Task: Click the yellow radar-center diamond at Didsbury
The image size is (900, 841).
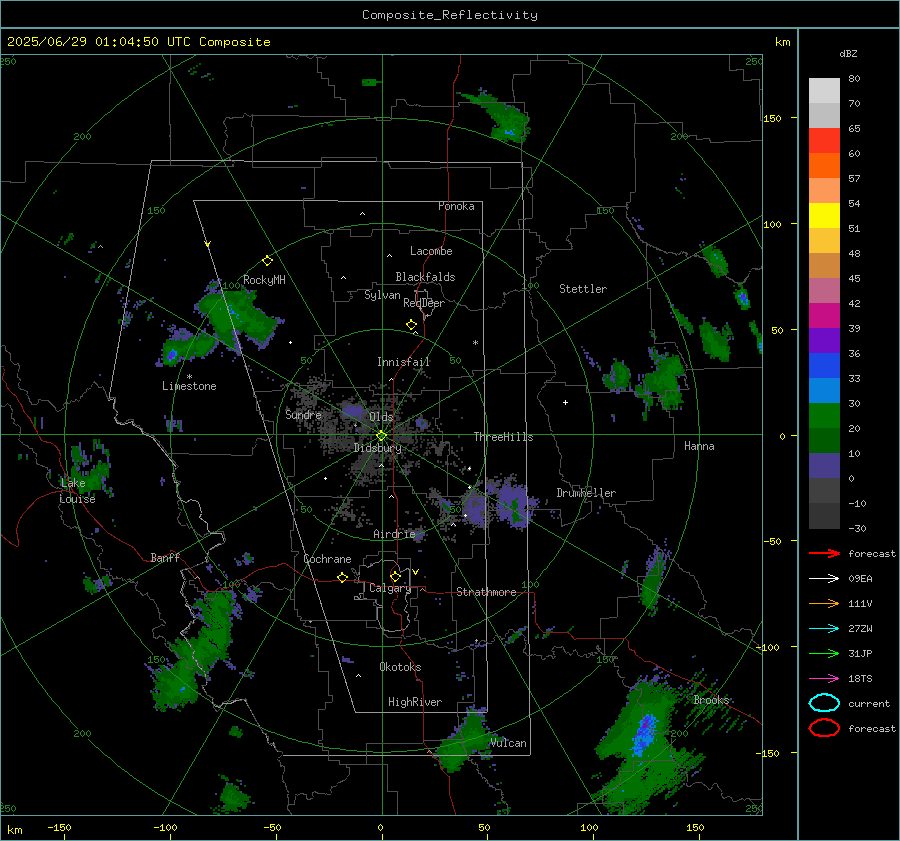Action: point(381,436)
